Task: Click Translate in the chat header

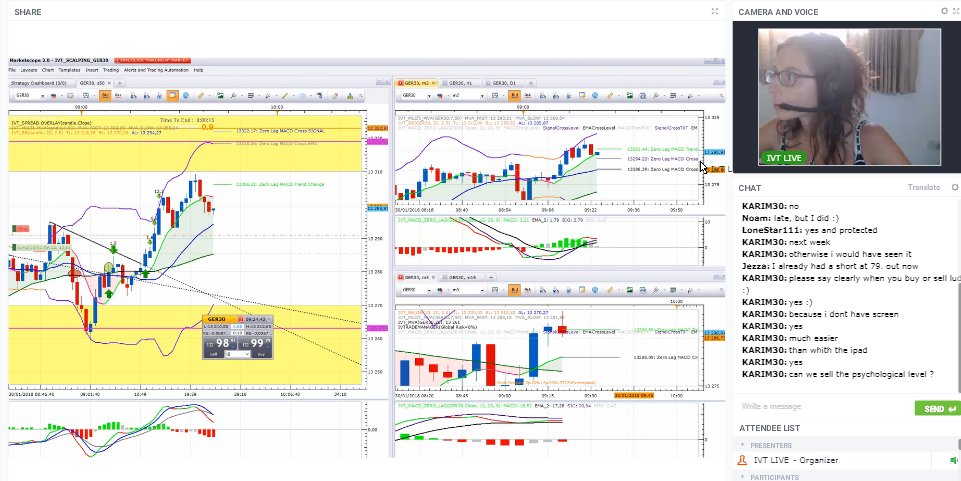Action: pos(924,187)
